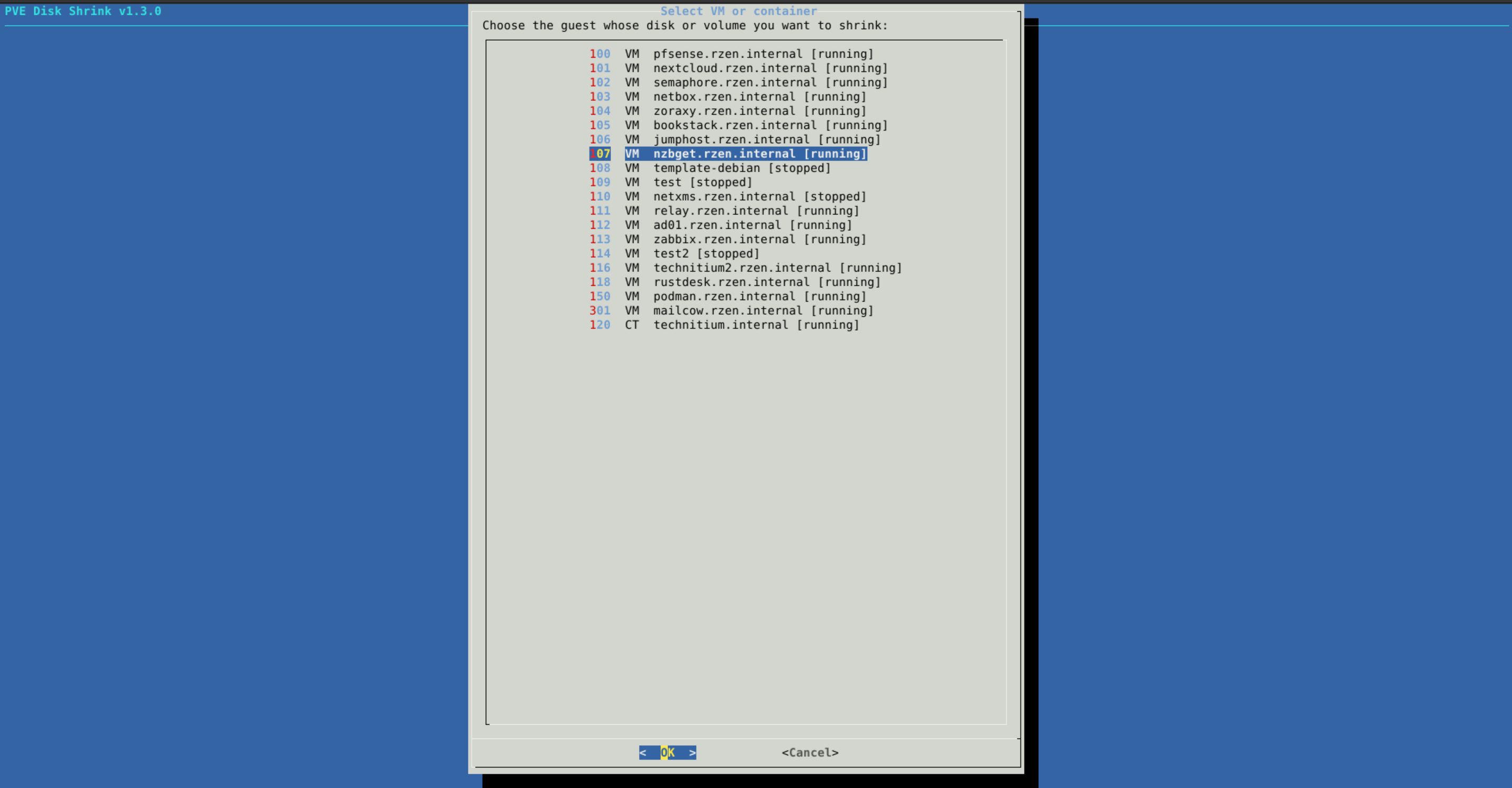Choose VM 102 semaphore.rzen.internal
1512x788 pixels.
738,82
